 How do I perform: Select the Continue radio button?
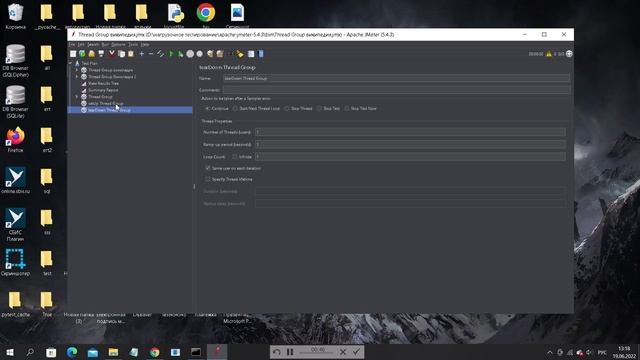pyautogui.click(x=208, y=109)
